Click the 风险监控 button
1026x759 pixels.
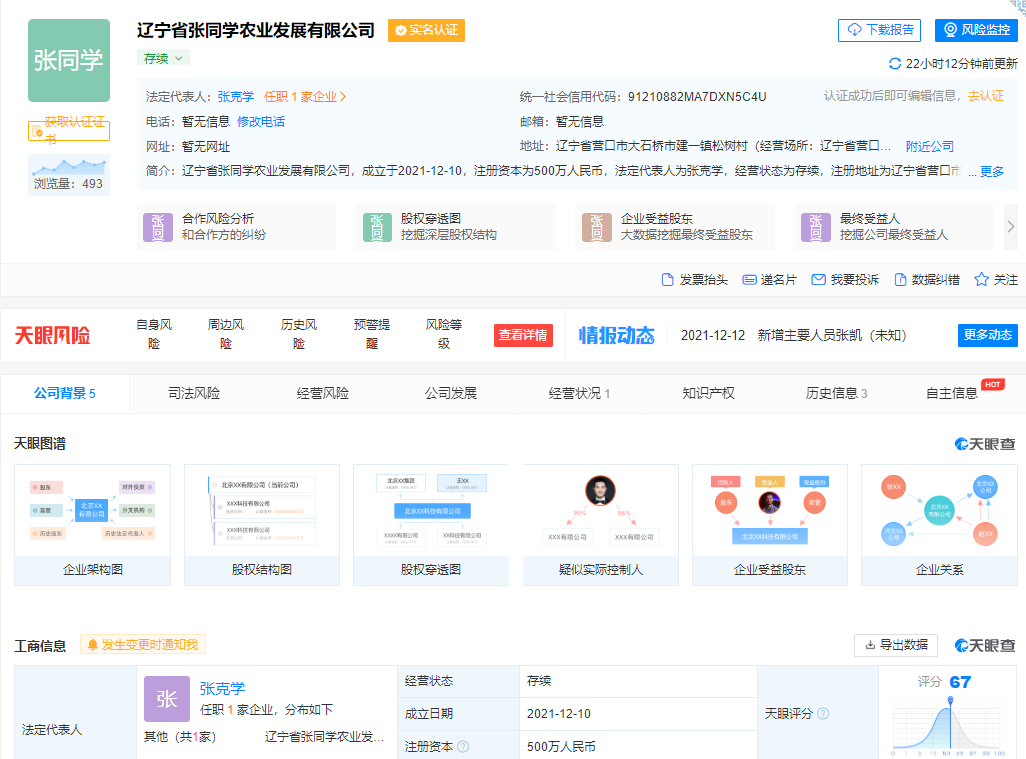coord(976,30)
